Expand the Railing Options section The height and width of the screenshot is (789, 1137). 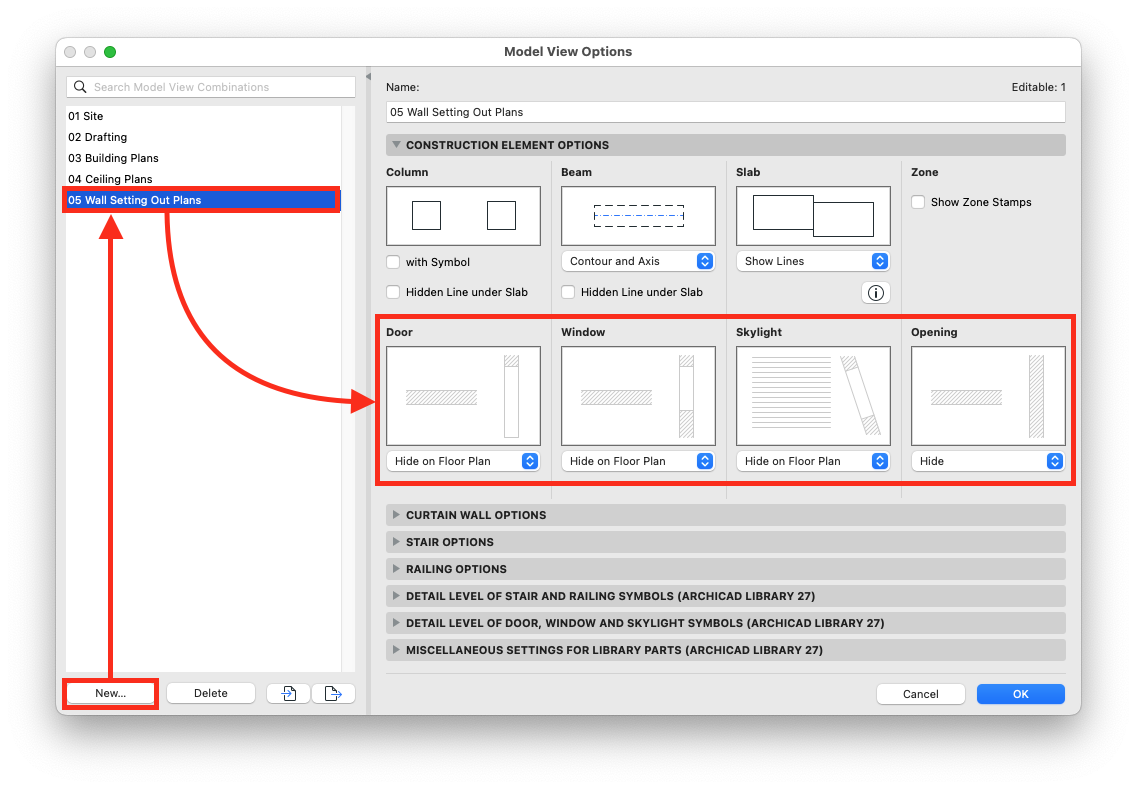click(x=726, y=569)
